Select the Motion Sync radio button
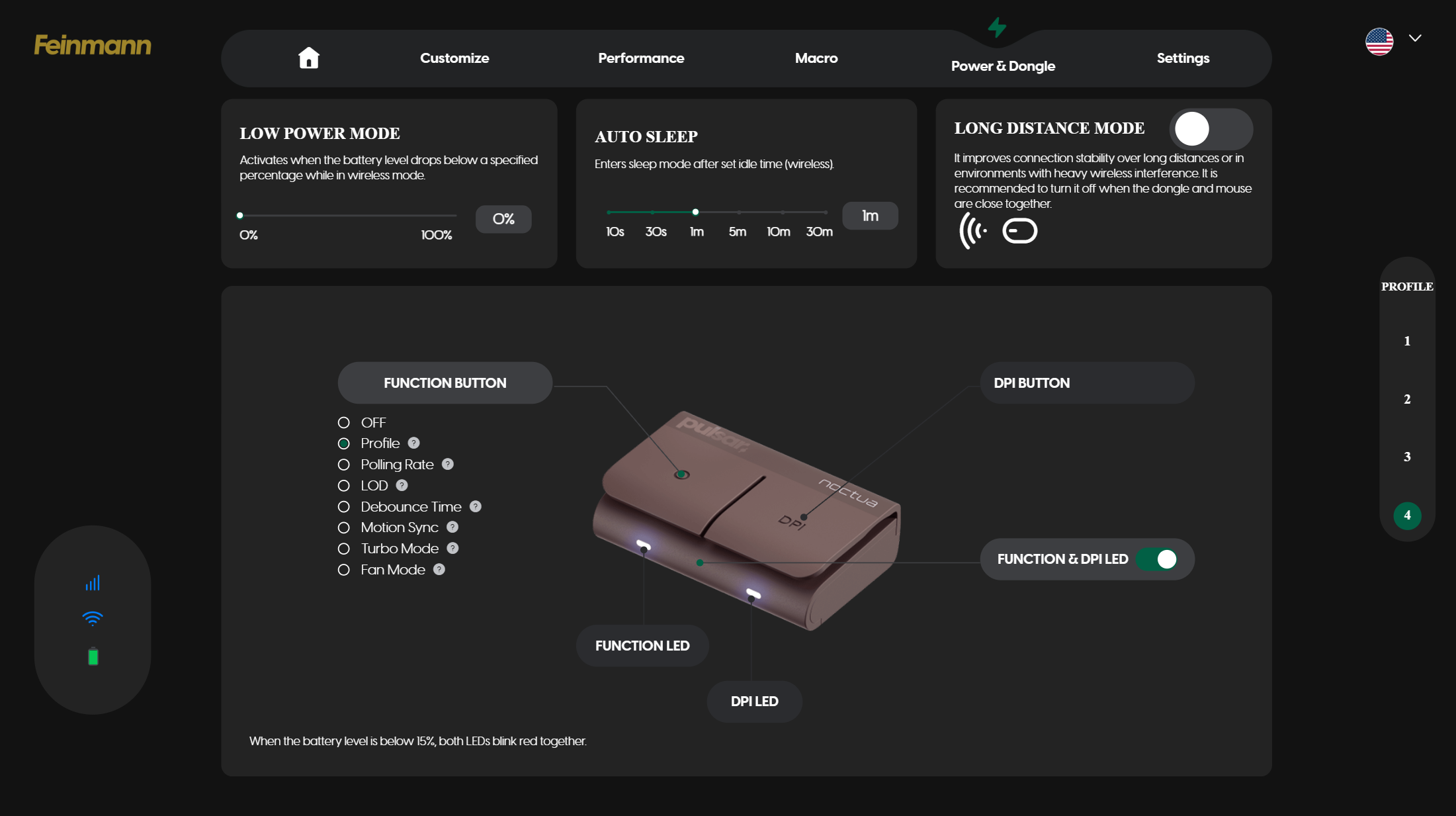The image size is (1456, 816). (x=343, y=527)
